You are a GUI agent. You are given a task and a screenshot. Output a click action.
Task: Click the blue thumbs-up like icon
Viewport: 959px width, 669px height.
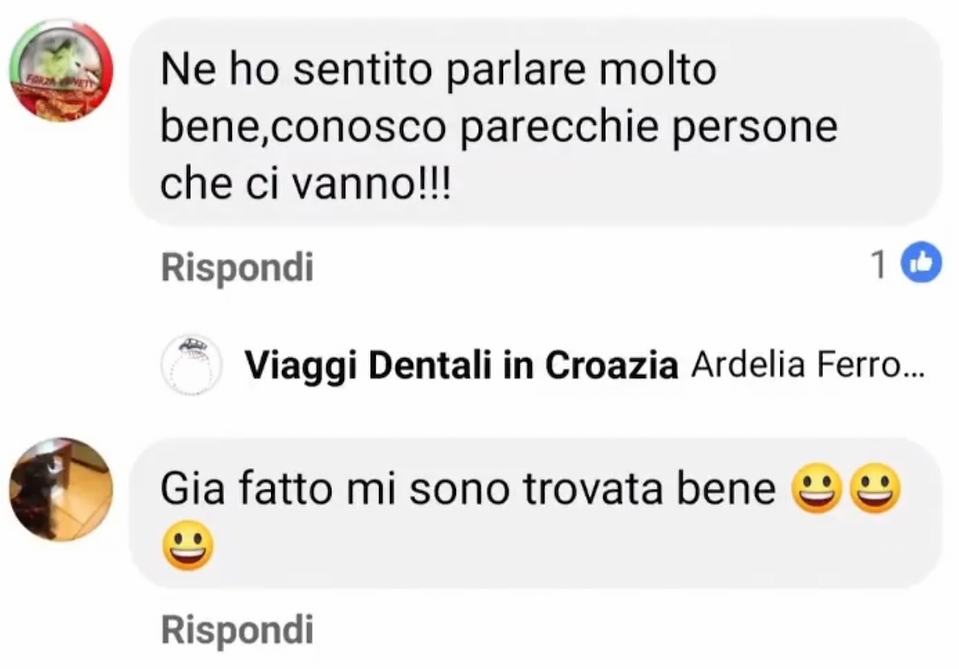click(x=922, y=262)
